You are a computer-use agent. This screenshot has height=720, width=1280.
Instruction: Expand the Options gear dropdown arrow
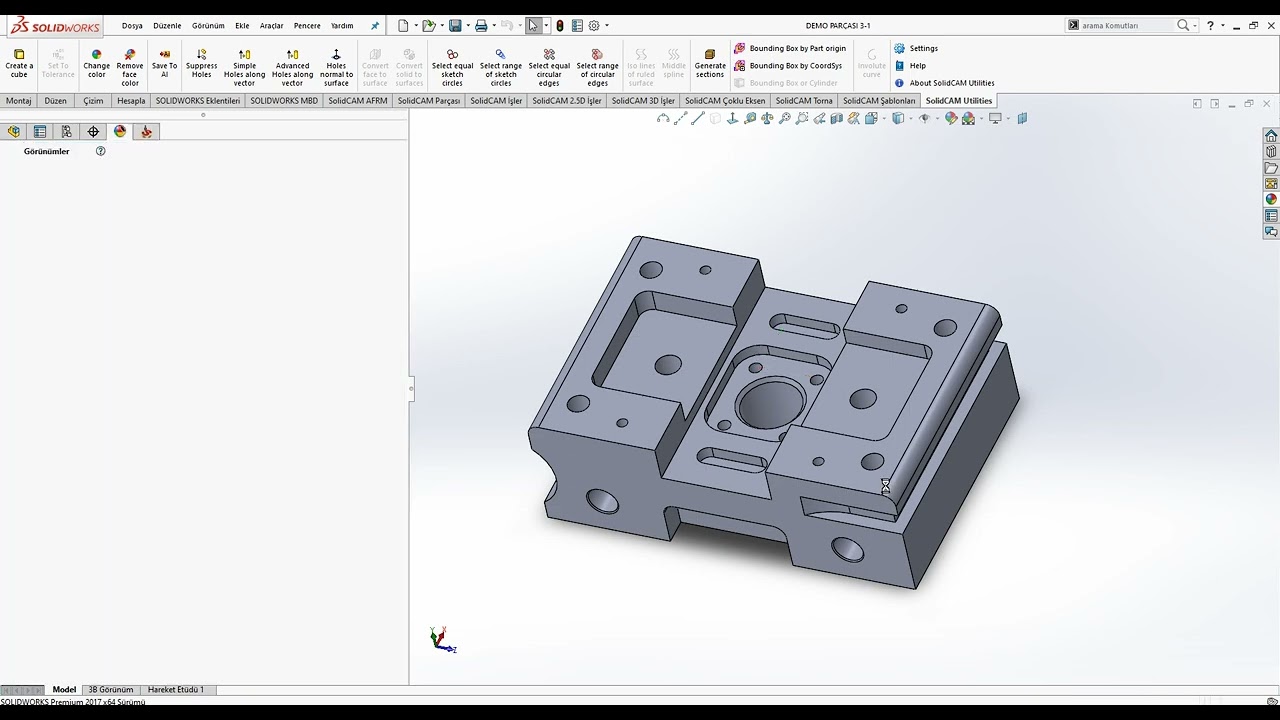607,26
